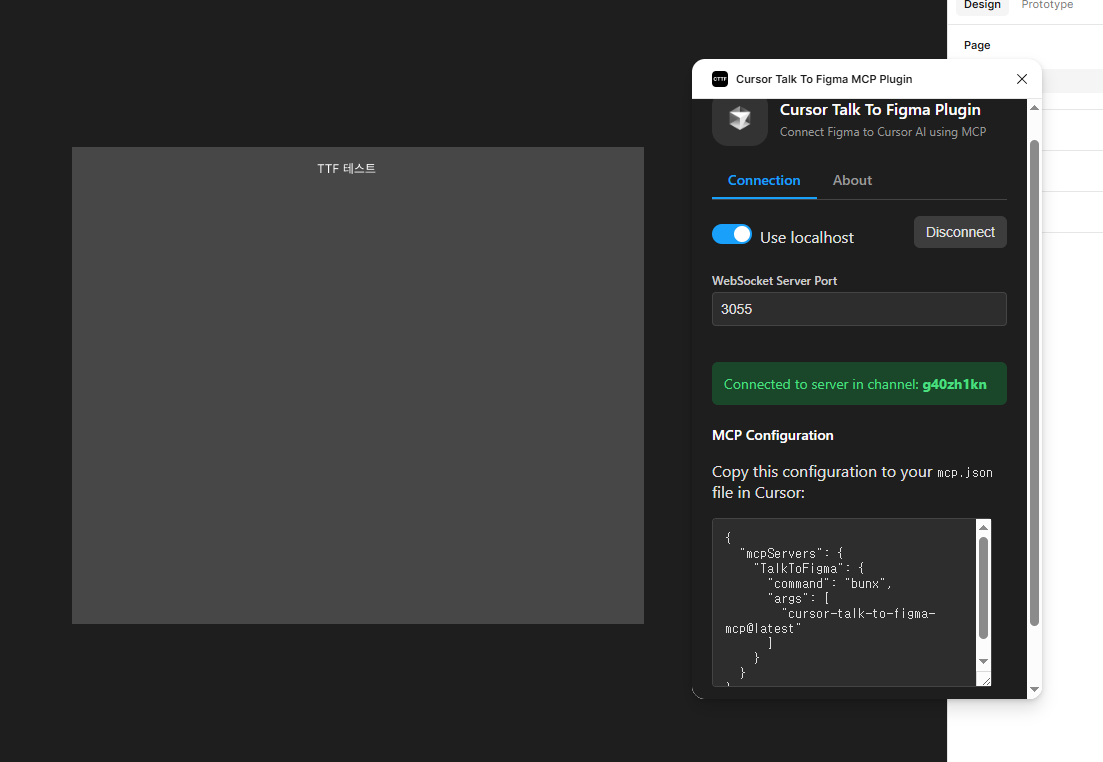The height and width of the screenshot is (762, 1103).
Task: Click the plugin panel scroll down arrow
Action: 1034,690
